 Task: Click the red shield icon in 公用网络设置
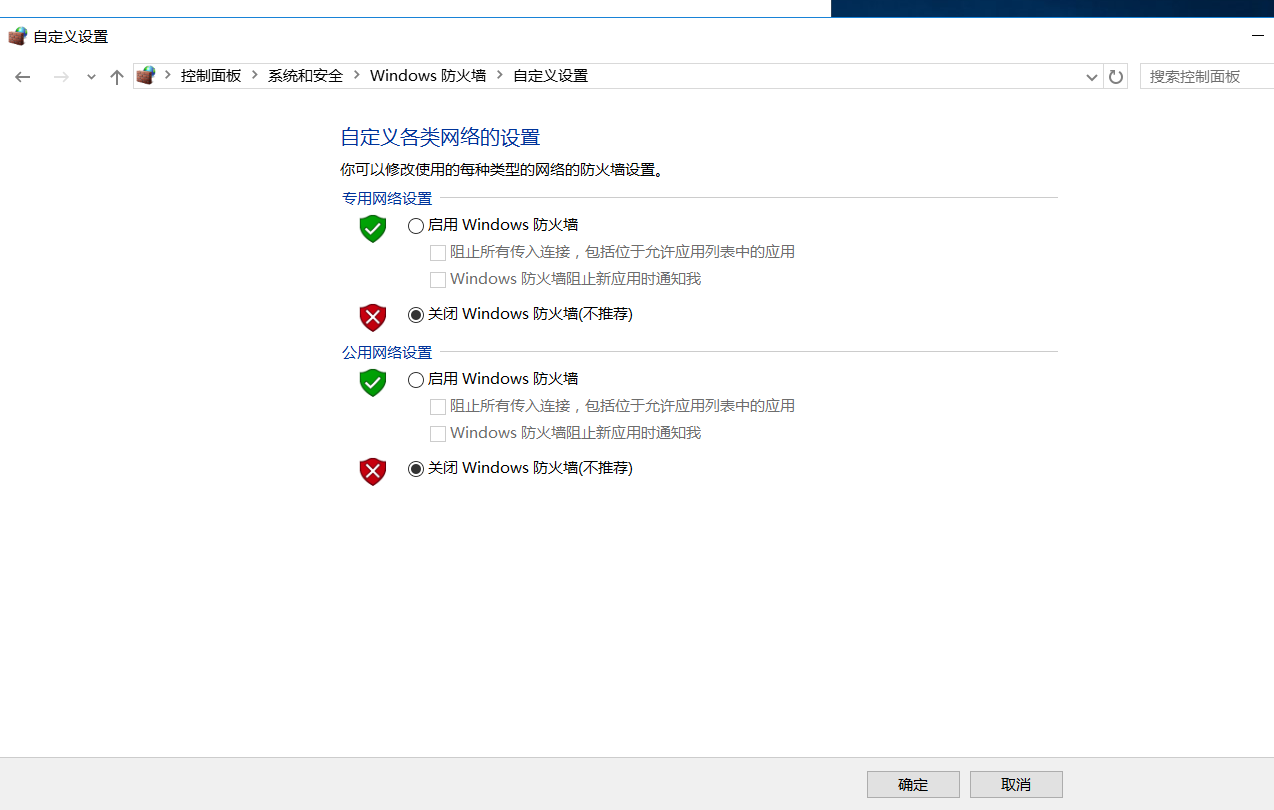[373, 471]
